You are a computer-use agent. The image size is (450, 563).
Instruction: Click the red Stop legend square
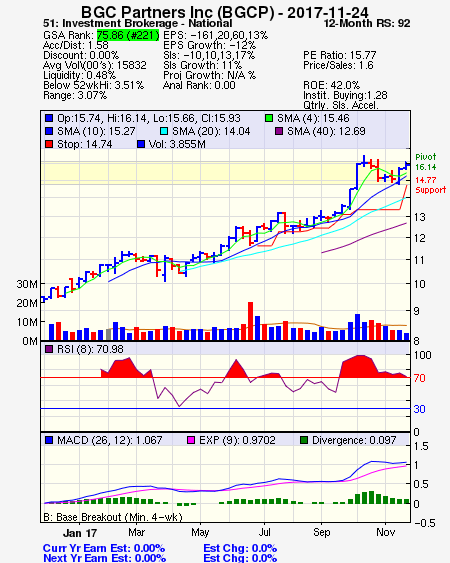[x=49, y=144]
